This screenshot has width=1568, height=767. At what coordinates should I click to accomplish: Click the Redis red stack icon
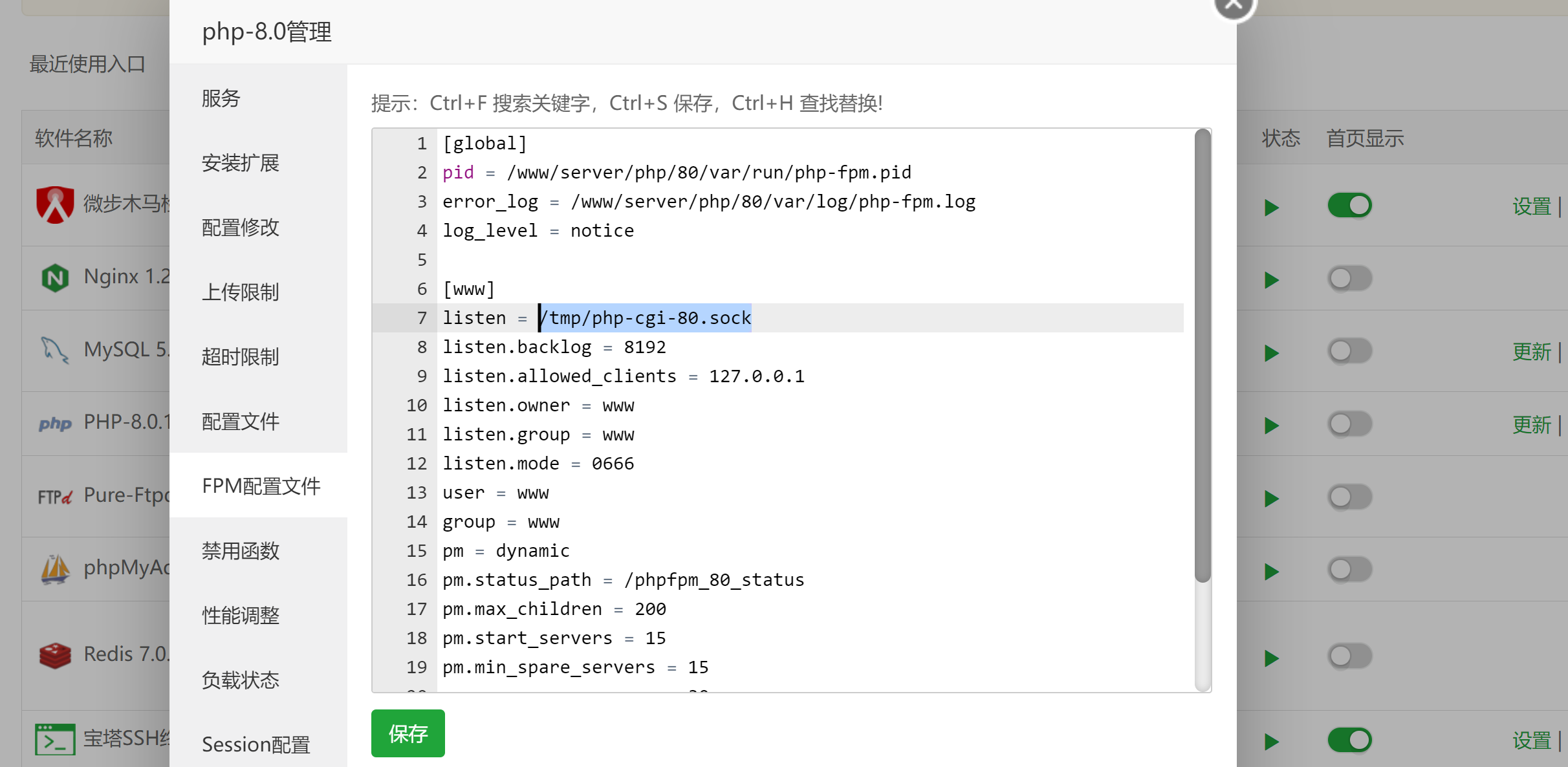pos(55,655)
